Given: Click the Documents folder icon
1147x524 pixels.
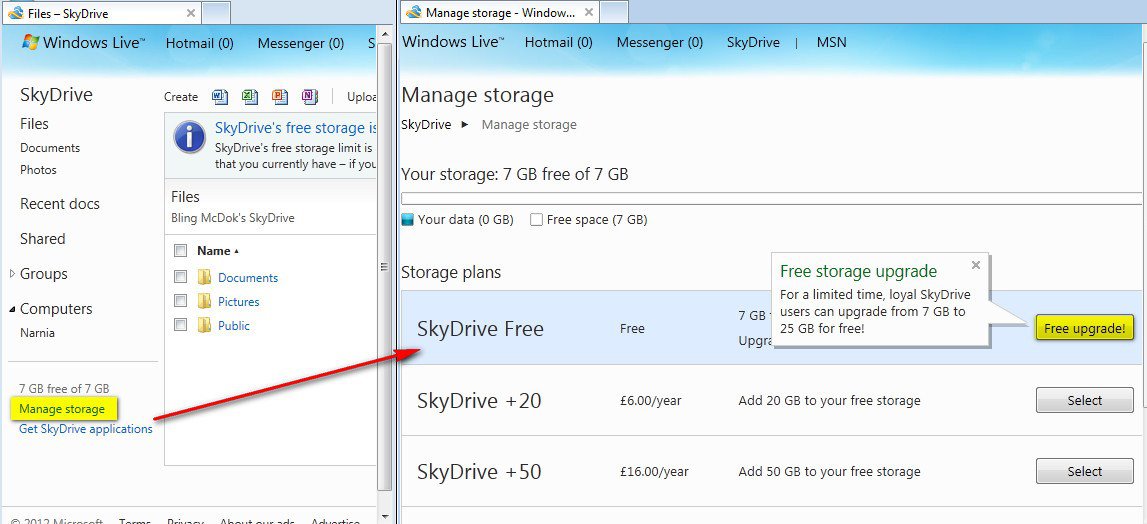Looking at the screenshot, I should point(204,277).
